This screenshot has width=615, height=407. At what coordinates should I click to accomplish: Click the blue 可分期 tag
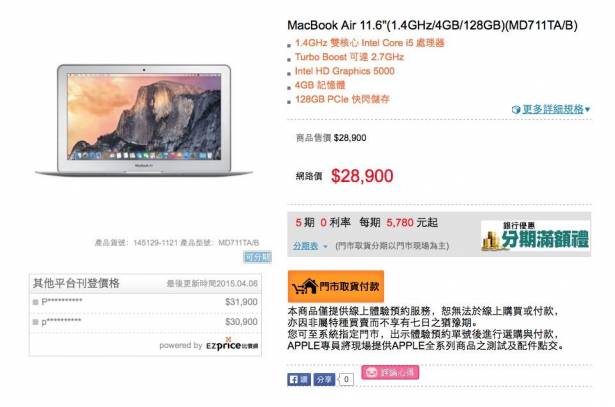257,257
